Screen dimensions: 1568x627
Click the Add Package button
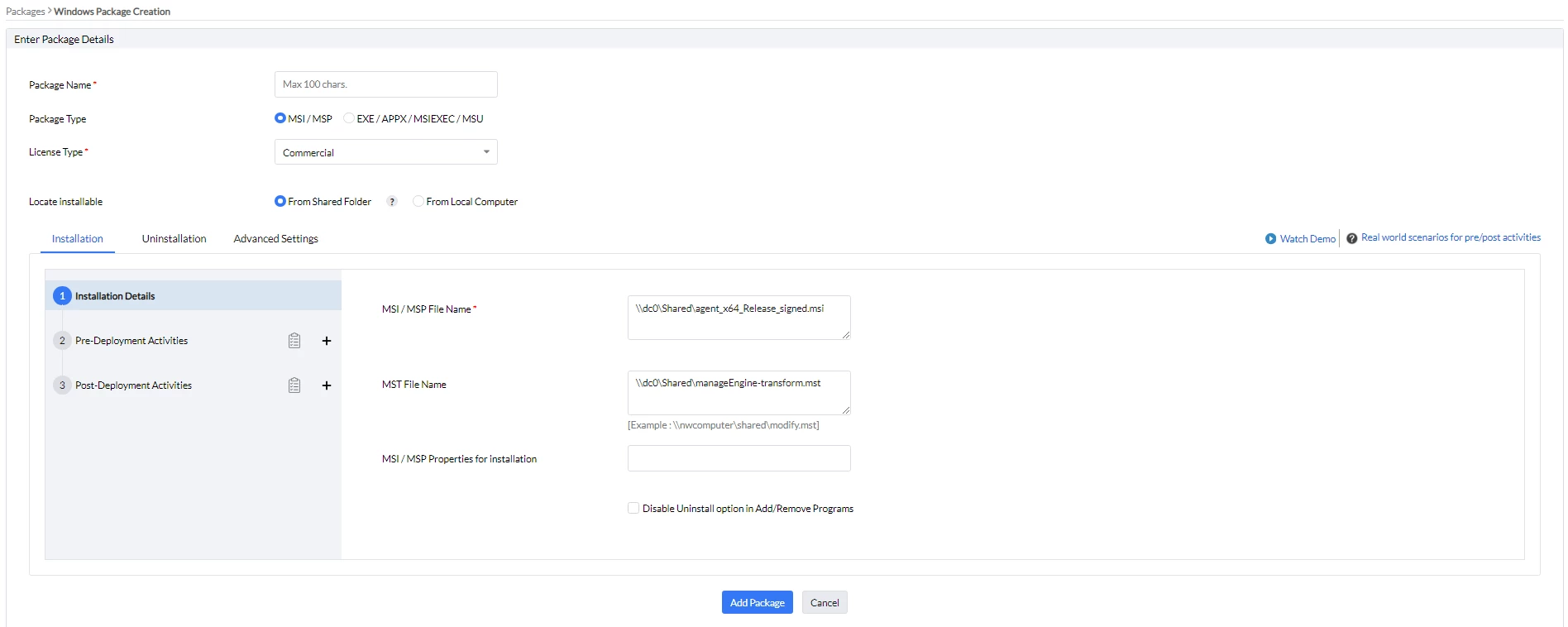[758, 602]
